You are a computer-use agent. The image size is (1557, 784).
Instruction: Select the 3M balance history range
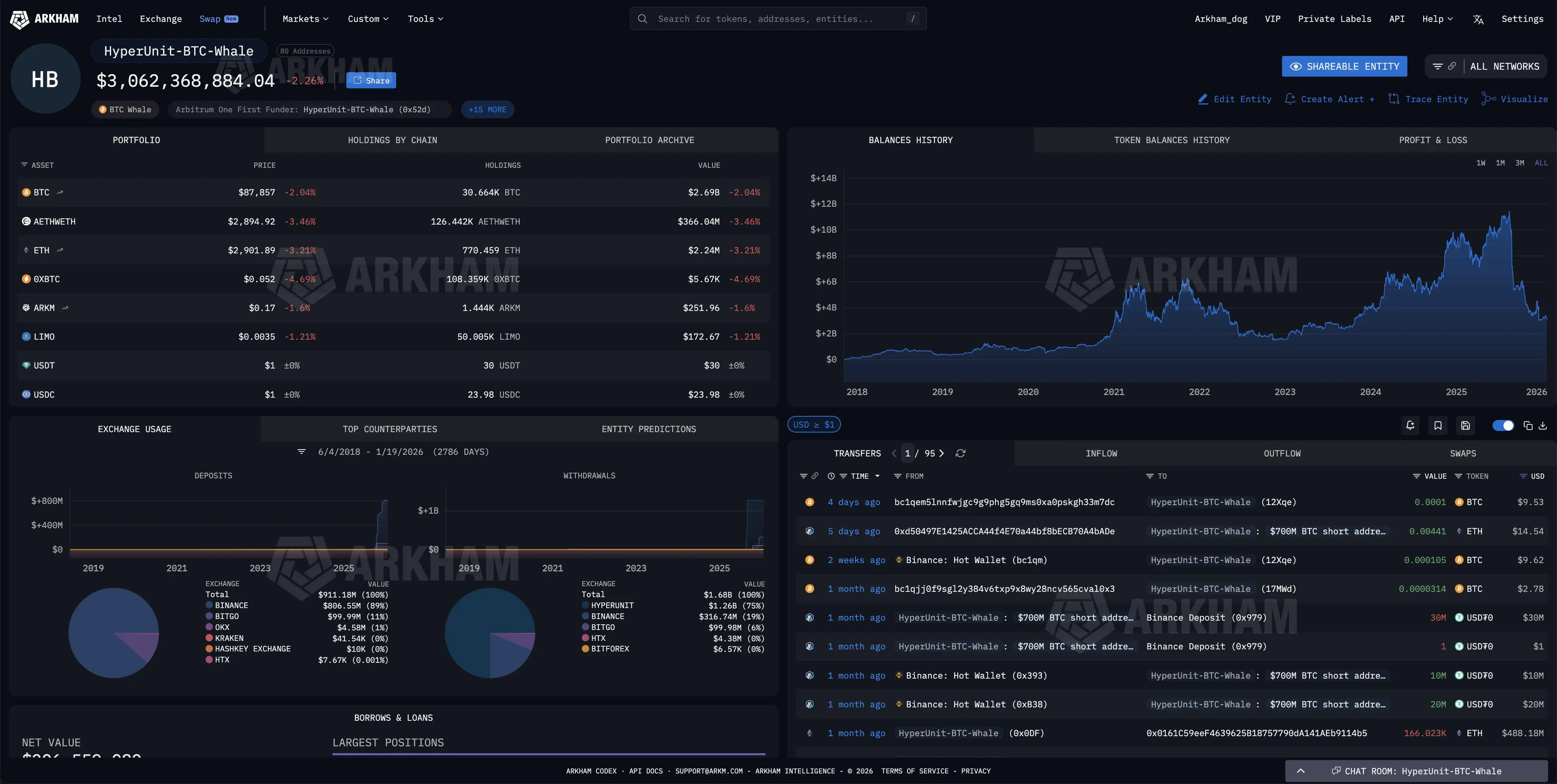(1520, 163)
